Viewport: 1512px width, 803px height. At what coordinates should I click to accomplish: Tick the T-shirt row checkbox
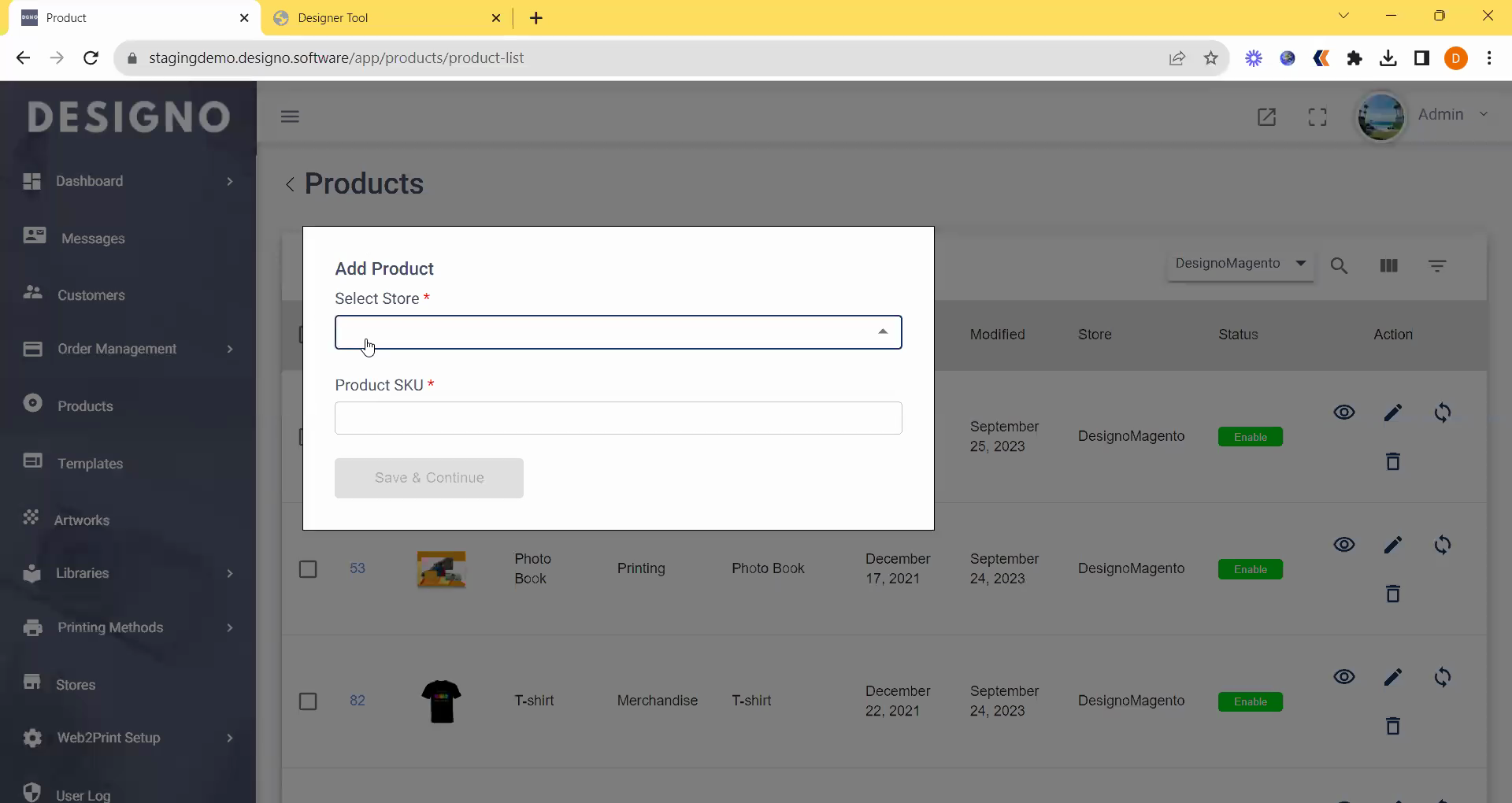pyautogui.click(x=308, y=701)
